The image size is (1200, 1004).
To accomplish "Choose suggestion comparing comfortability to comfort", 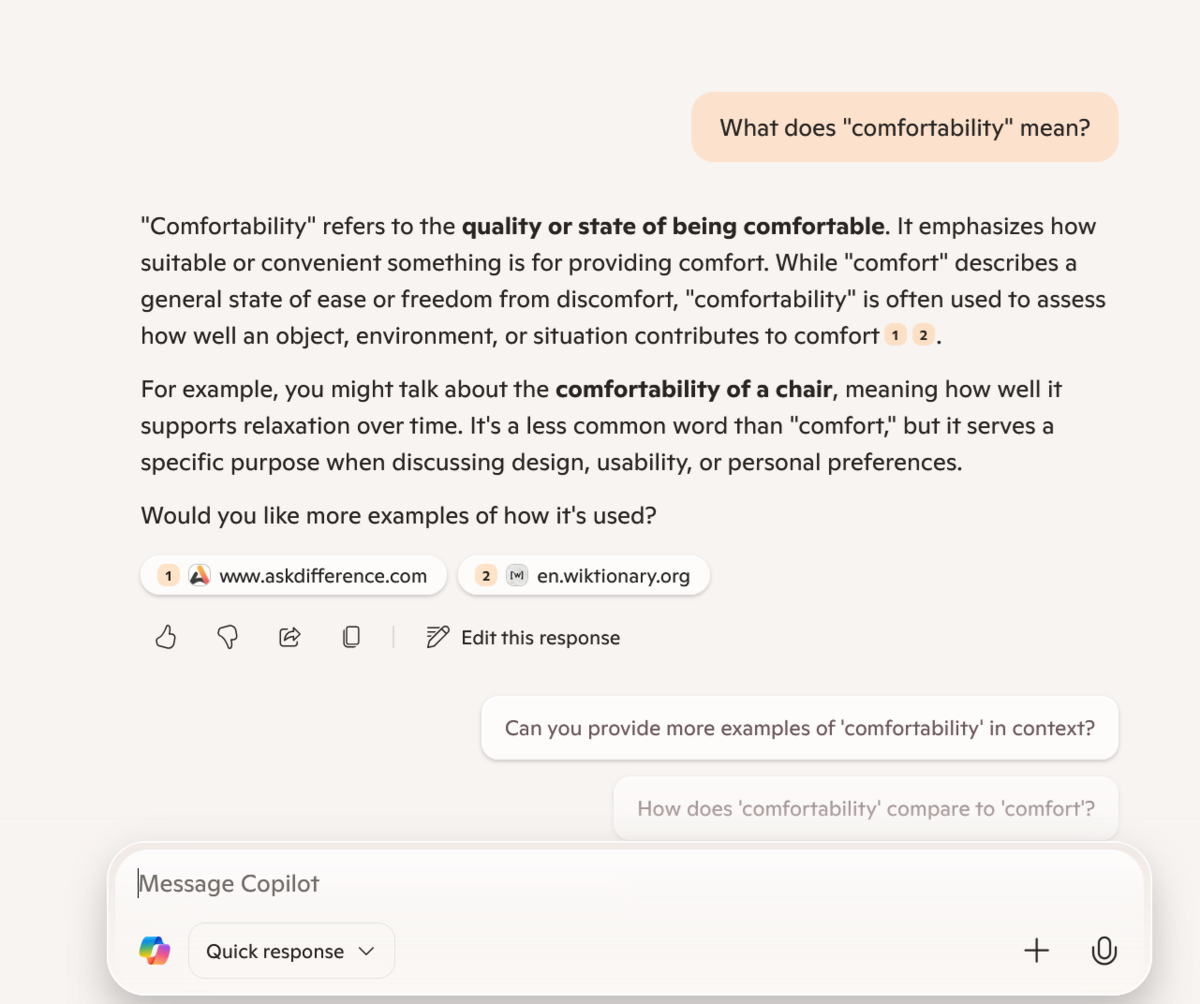I will coord(865,808).
